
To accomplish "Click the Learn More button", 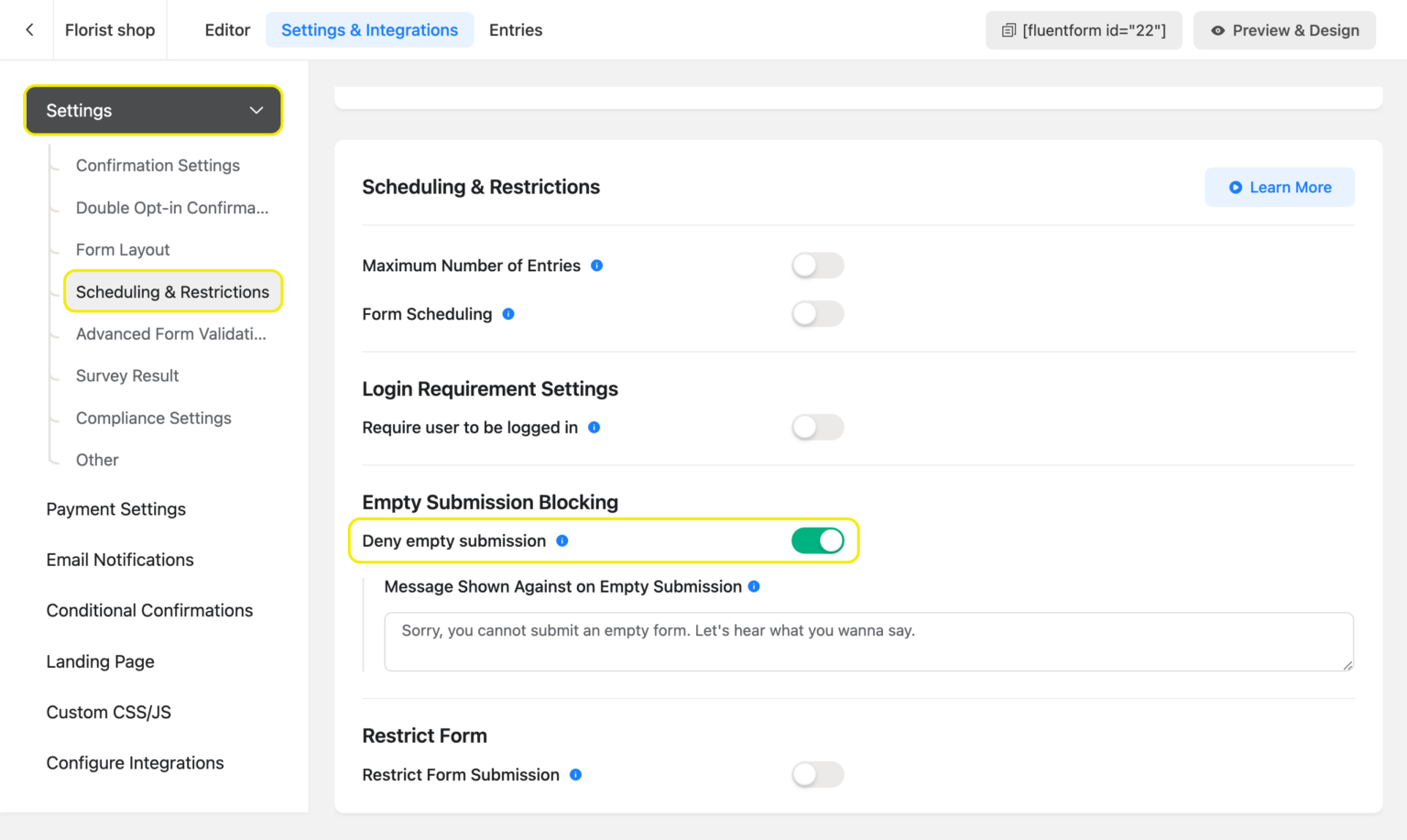I will pos(1280,187).
